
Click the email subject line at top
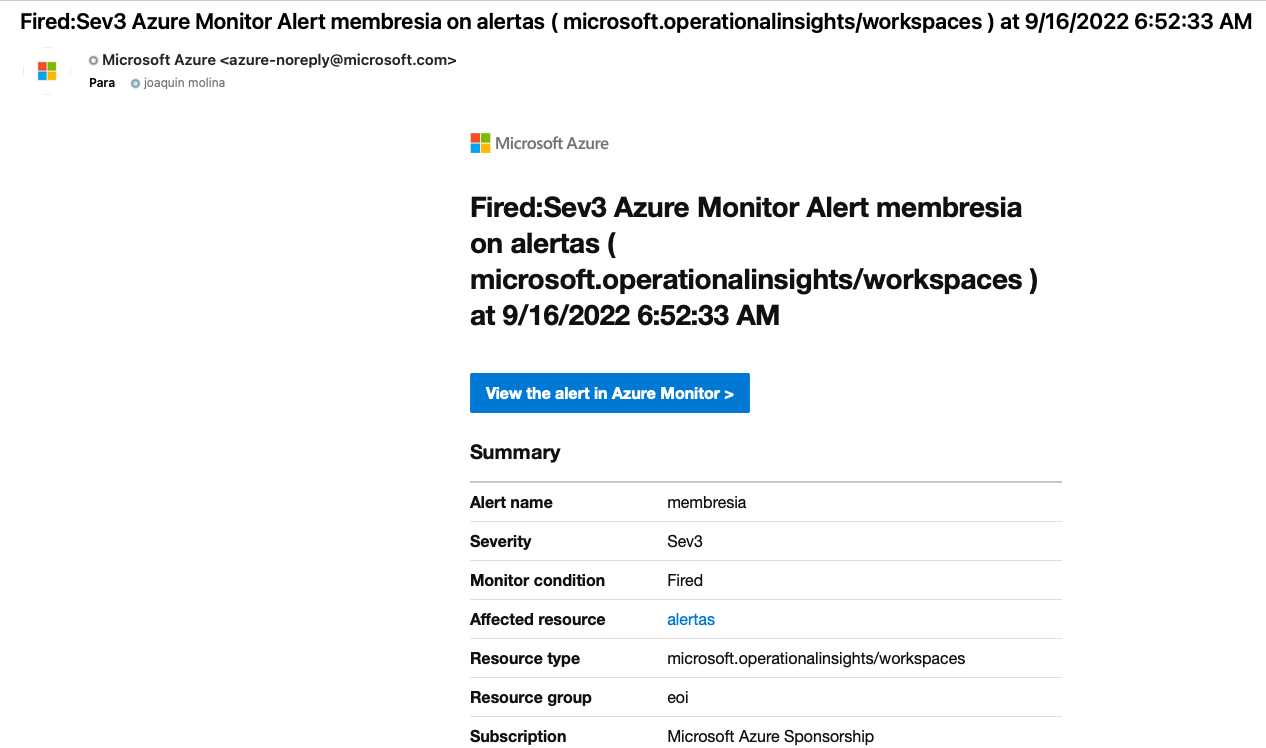(x=636, y=22)
